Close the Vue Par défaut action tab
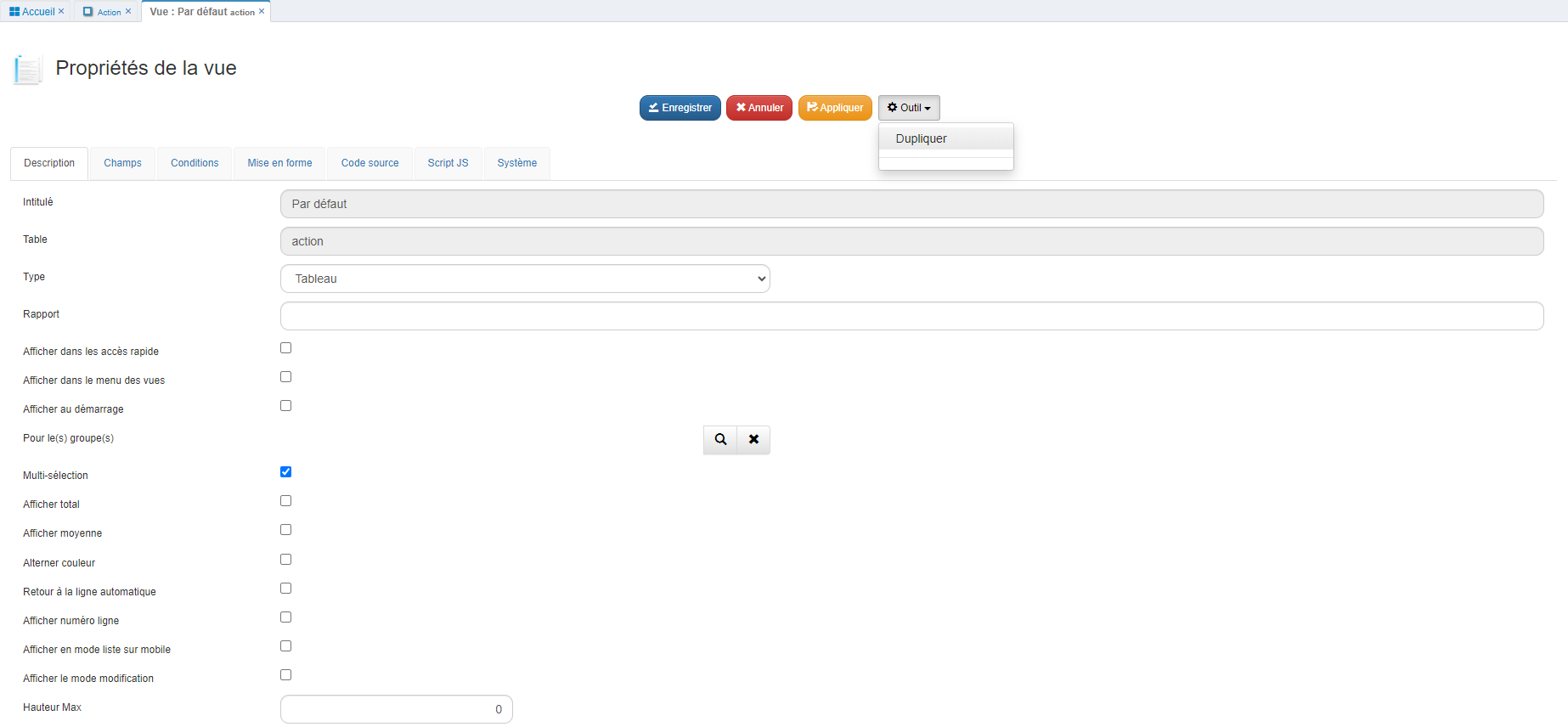Viewport: 1568px width, 727px height. pyautogui.click(x=262, y=11)
